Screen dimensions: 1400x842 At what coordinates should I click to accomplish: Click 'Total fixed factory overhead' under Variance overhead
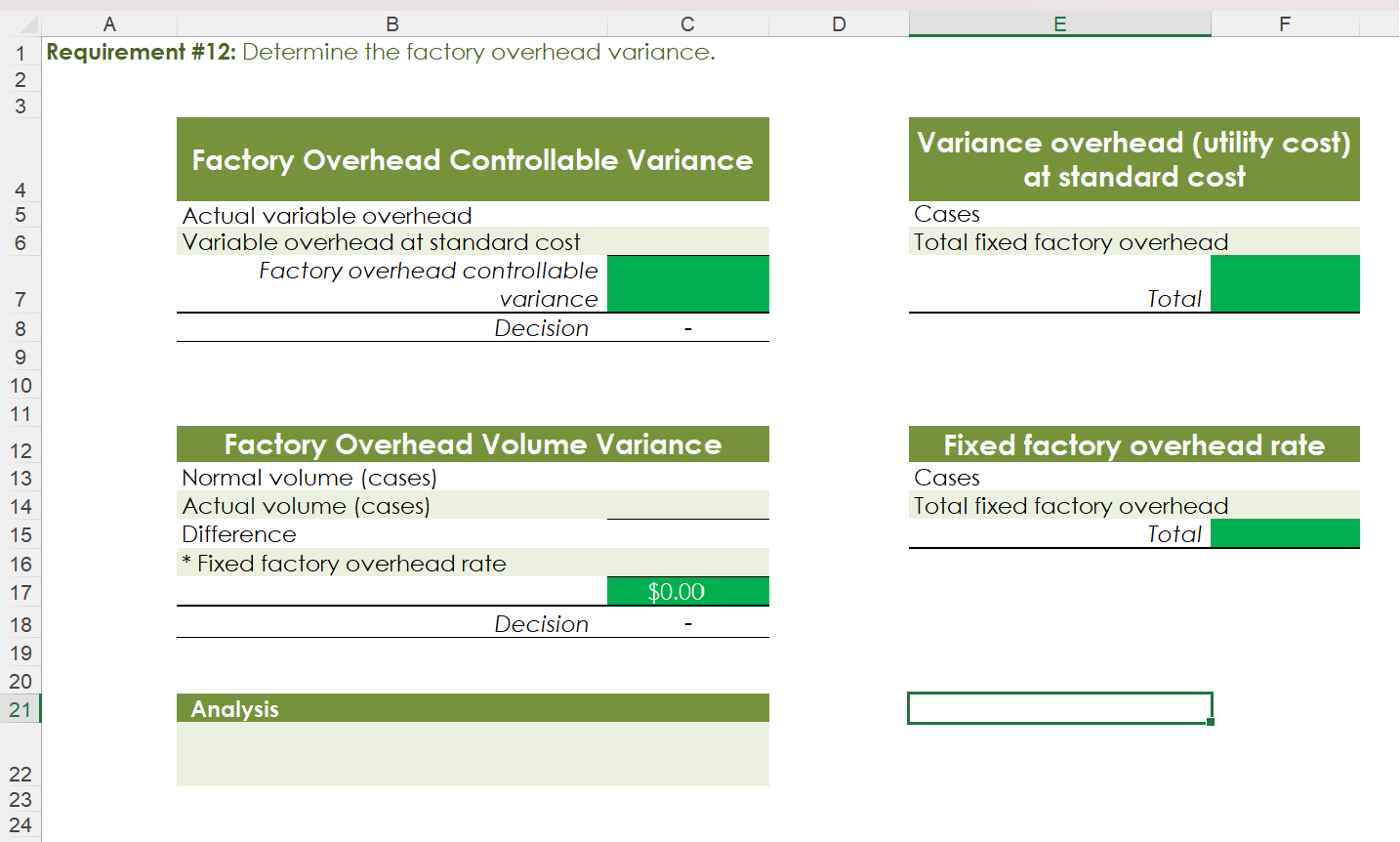(x=1071, y=242)
